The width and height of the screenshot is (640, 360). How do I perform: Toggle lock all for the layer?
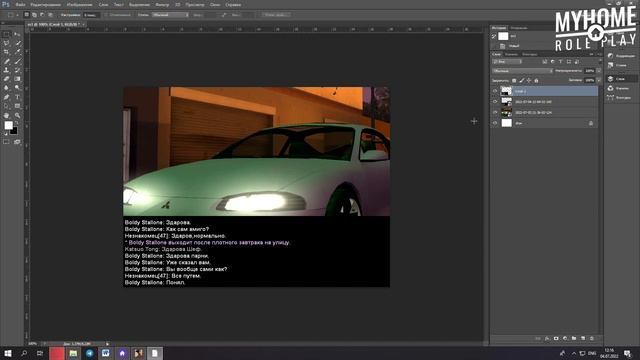pos(536,80)
